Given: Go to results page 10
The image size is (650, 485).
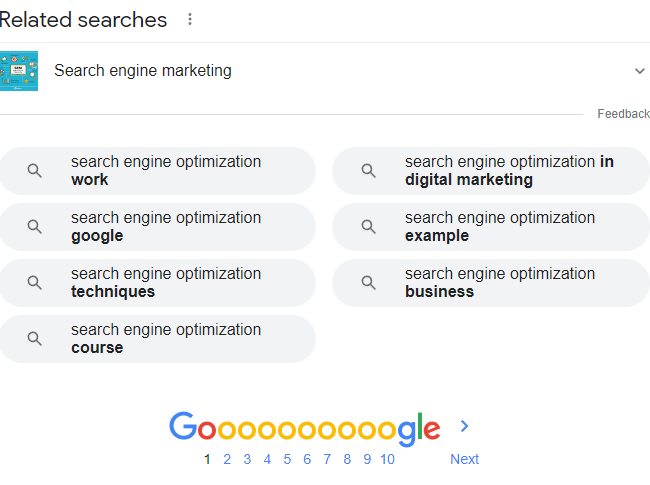Looking at the screenshot, I should click(x=387, y=459).
